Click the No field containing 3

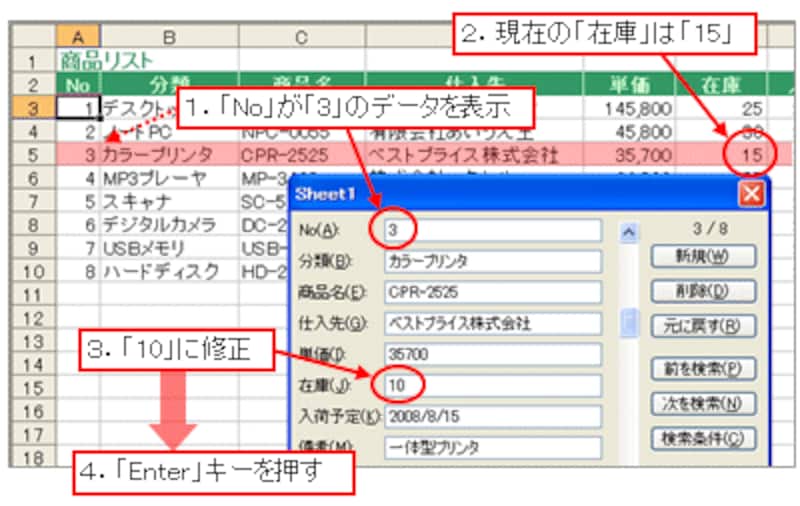point(492,230)
